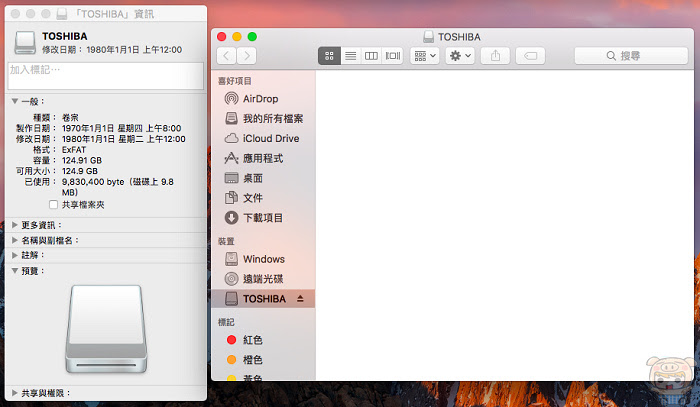The height and width of the screenshot is (407, 700).
Task: Open 應用程式 in the sidebar
Action: point(263,158)
